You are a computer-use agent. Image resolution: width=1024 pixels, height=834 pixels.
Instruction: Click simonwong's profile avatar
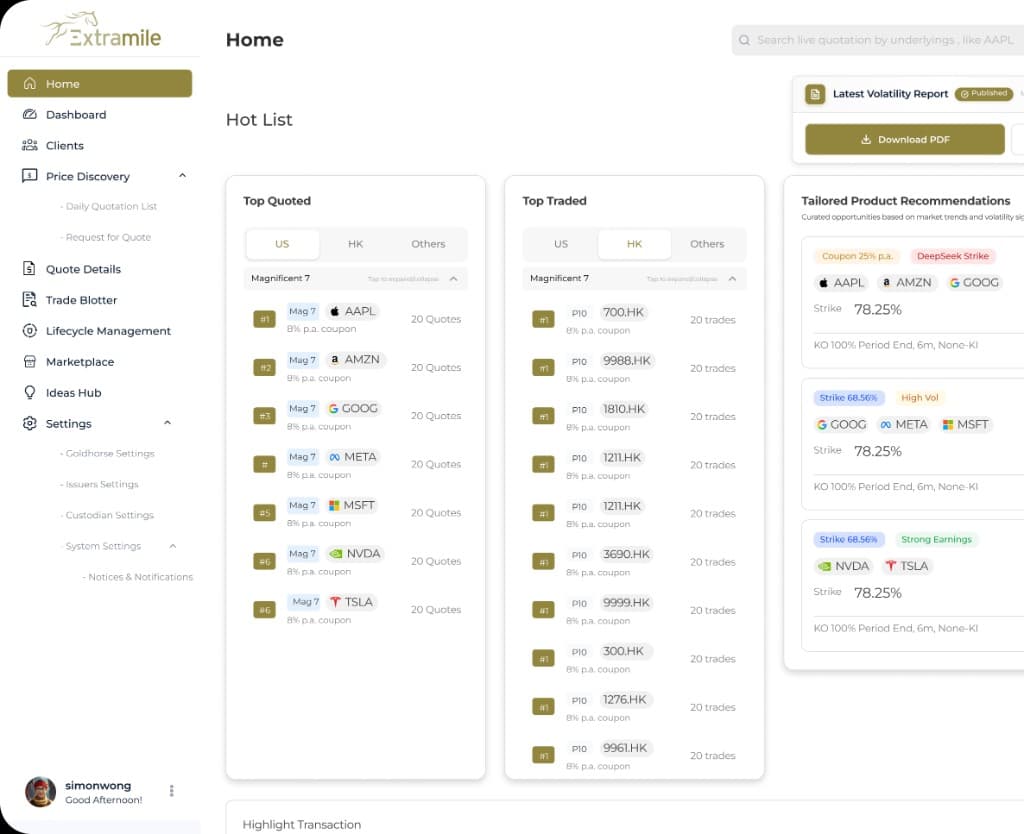click(40, 792)
